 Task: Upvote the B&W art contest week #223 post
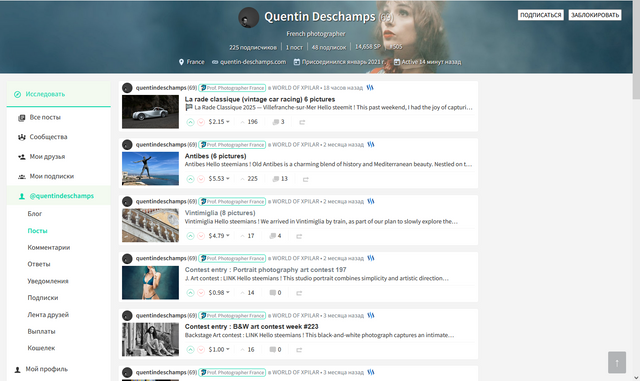(x=190, y=350)
